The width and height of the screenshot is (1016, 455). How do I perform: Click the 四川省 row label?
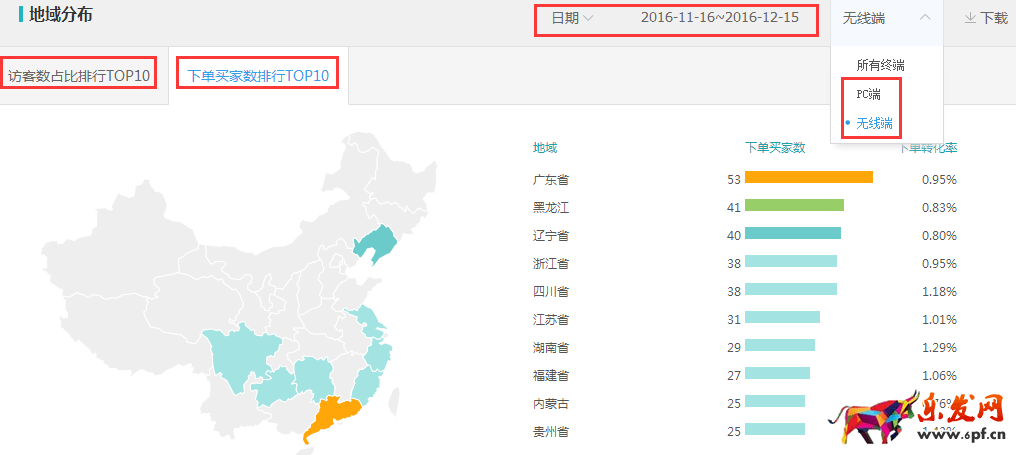[x=551, y=292]
